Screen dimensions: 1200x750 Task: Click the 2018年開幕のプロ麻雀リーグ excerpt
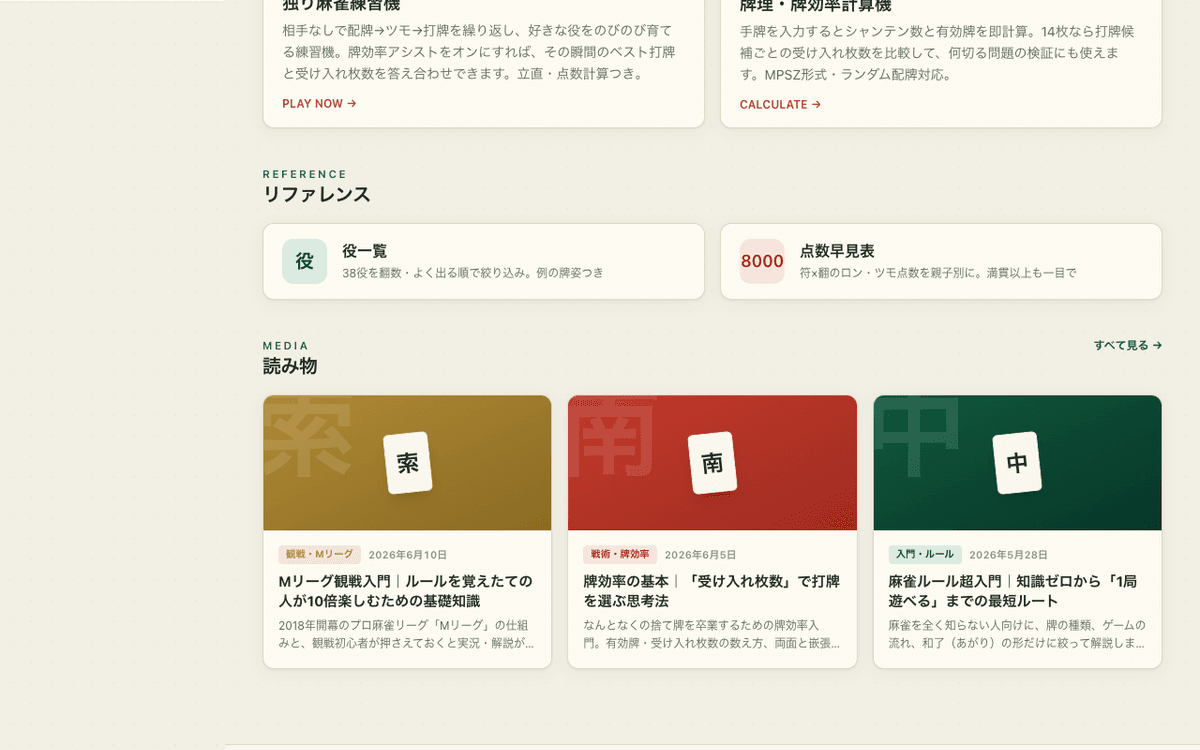[406, 634]
